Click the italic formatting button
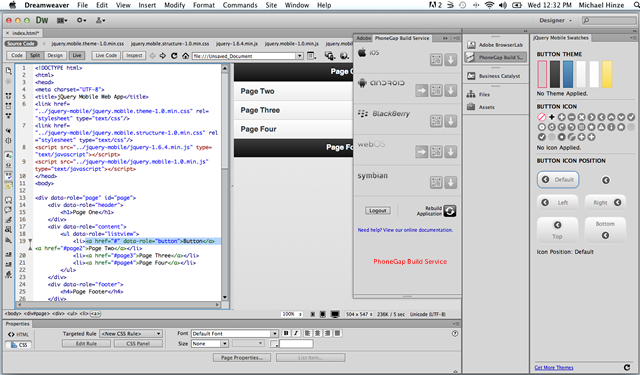The height and width of the screenshot is (375, 640). [x=296, y=333]
